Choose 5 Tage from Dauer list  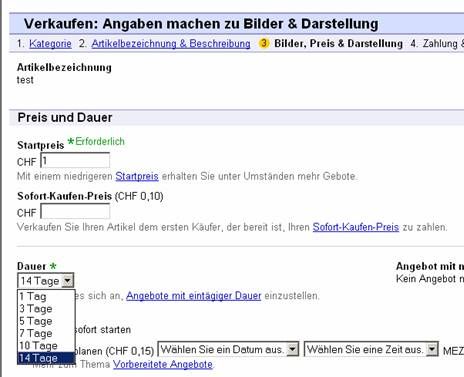point(46,321)
